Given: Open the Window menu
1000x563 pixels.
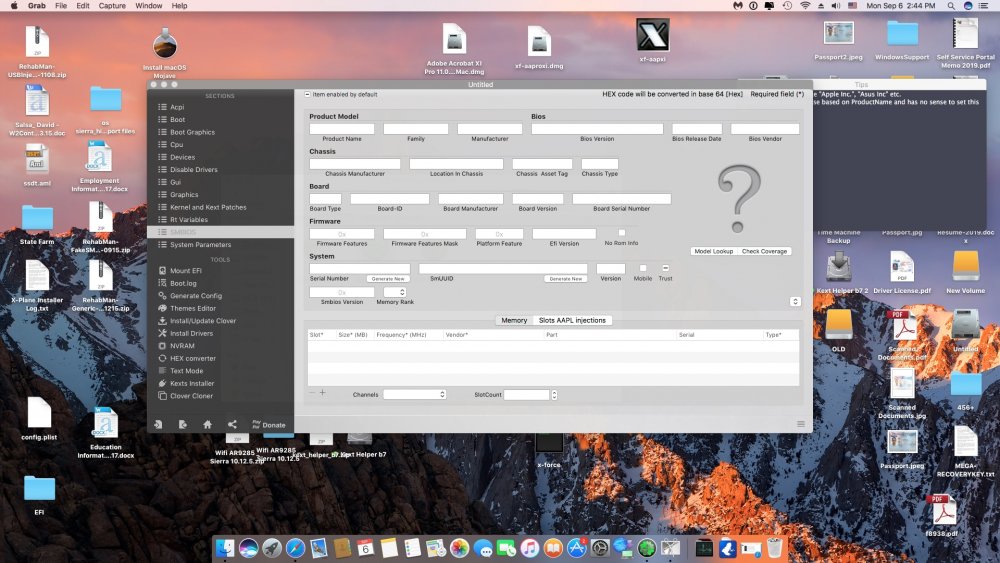Looking at the screenshot, I should coord(149,6).
